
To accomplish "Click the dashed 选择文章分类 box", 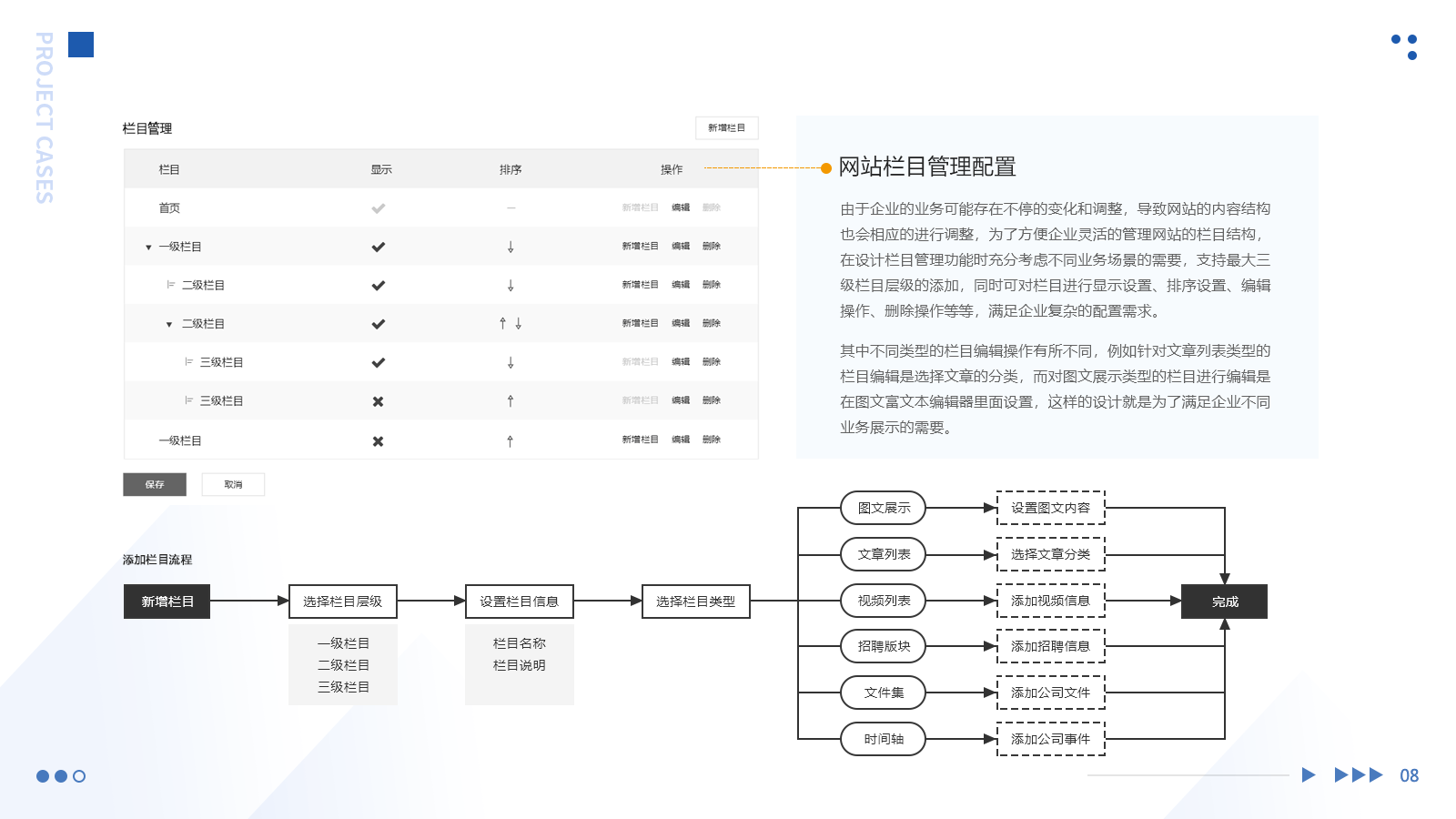I will coord(1051,554).
